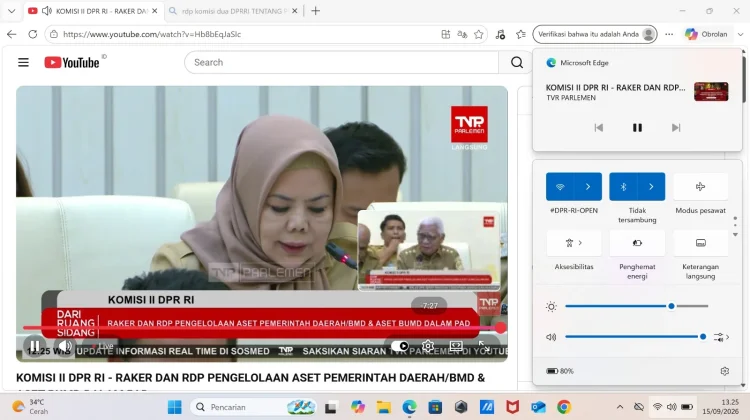
Task: Click the YouTube Search input field
Action: (x=342, y=63)
